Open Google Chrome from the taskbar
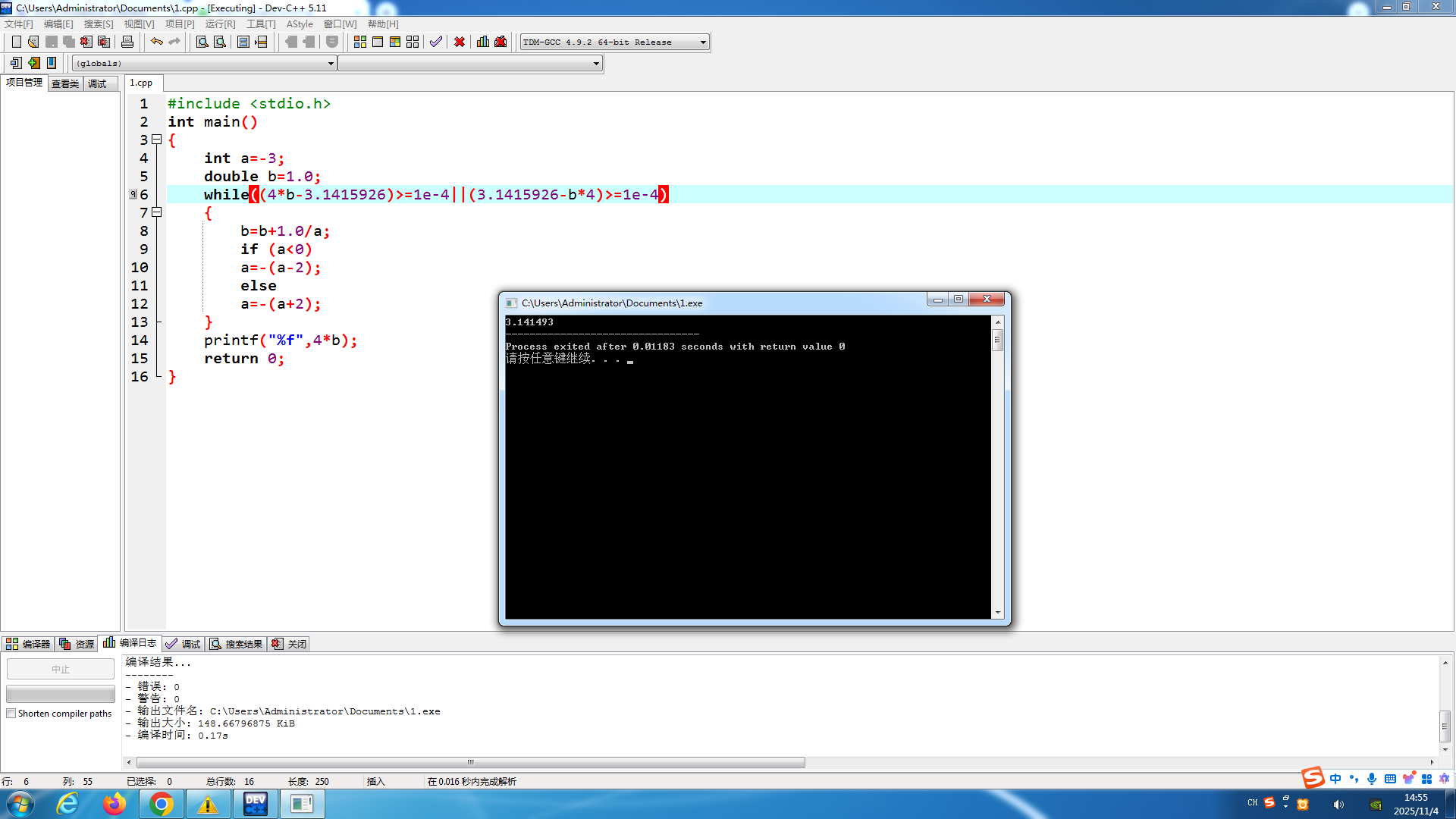The image size is (1456, 819). click(x=161, y=804)
